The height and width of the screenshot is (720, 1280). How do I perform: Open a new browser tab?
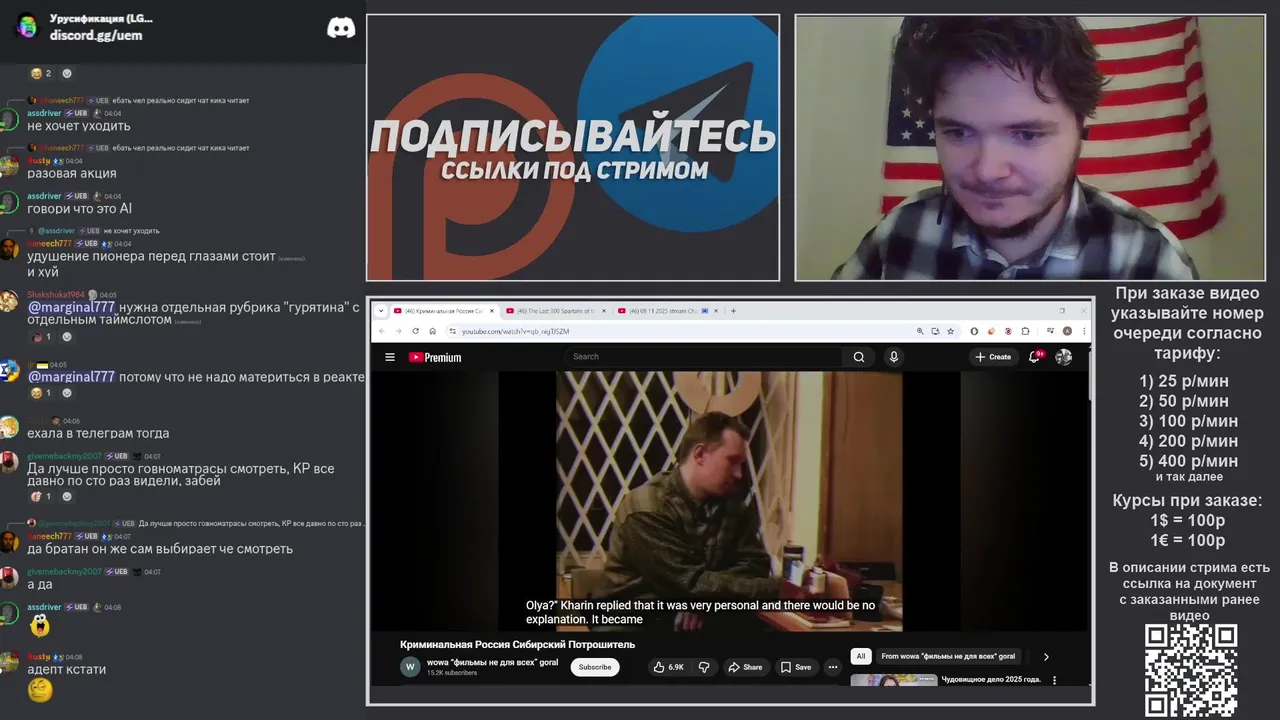(x=733, y=311)
